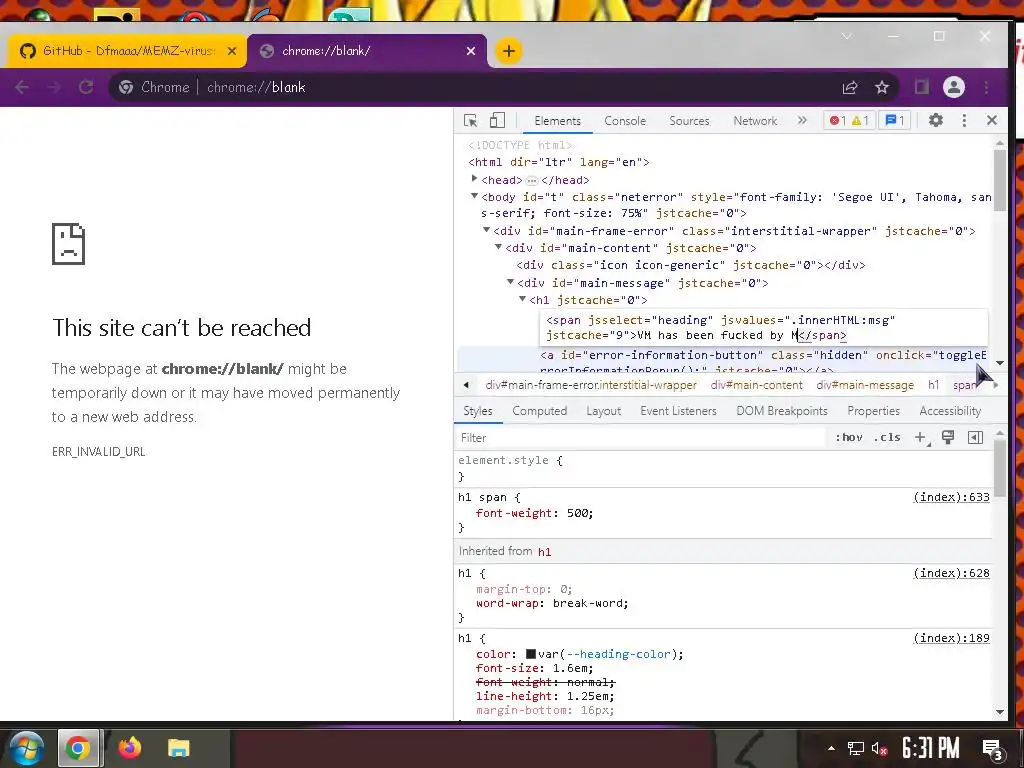1024x768 pixels.
Task: Open the (index):633 source link
Action: point(951,497)
